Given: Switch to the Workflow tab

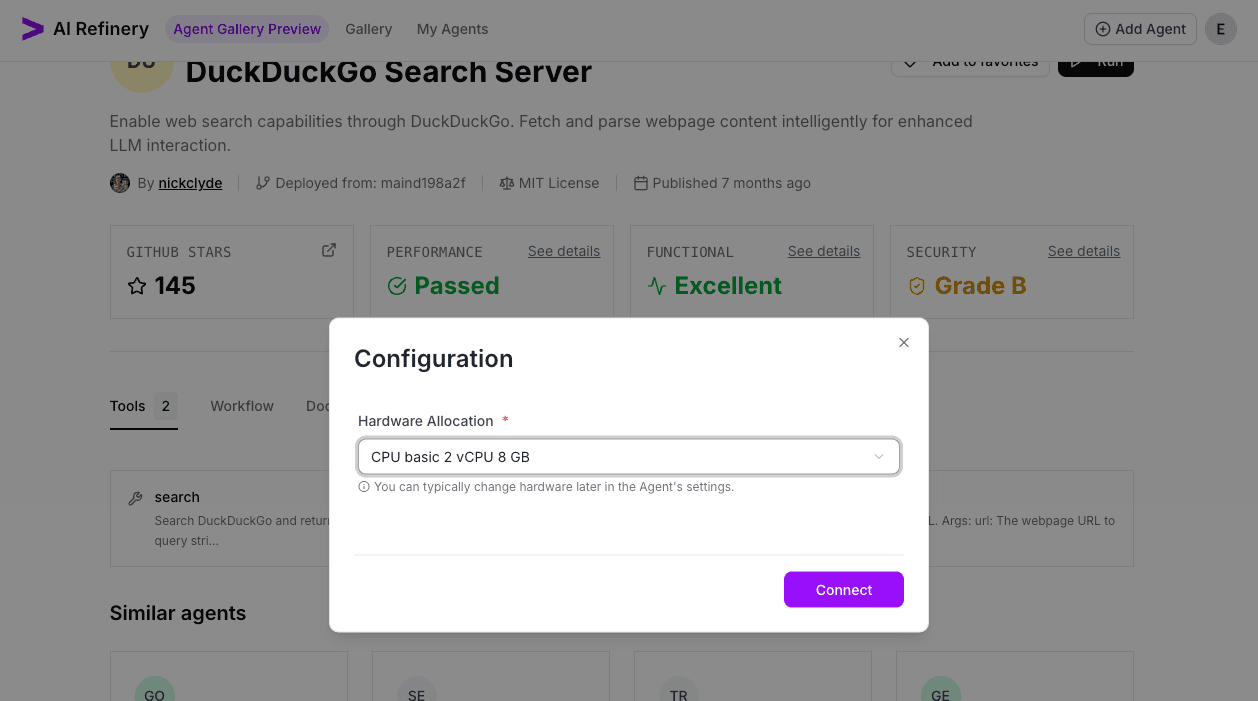Looking at the screenshot, I should 241,406.
